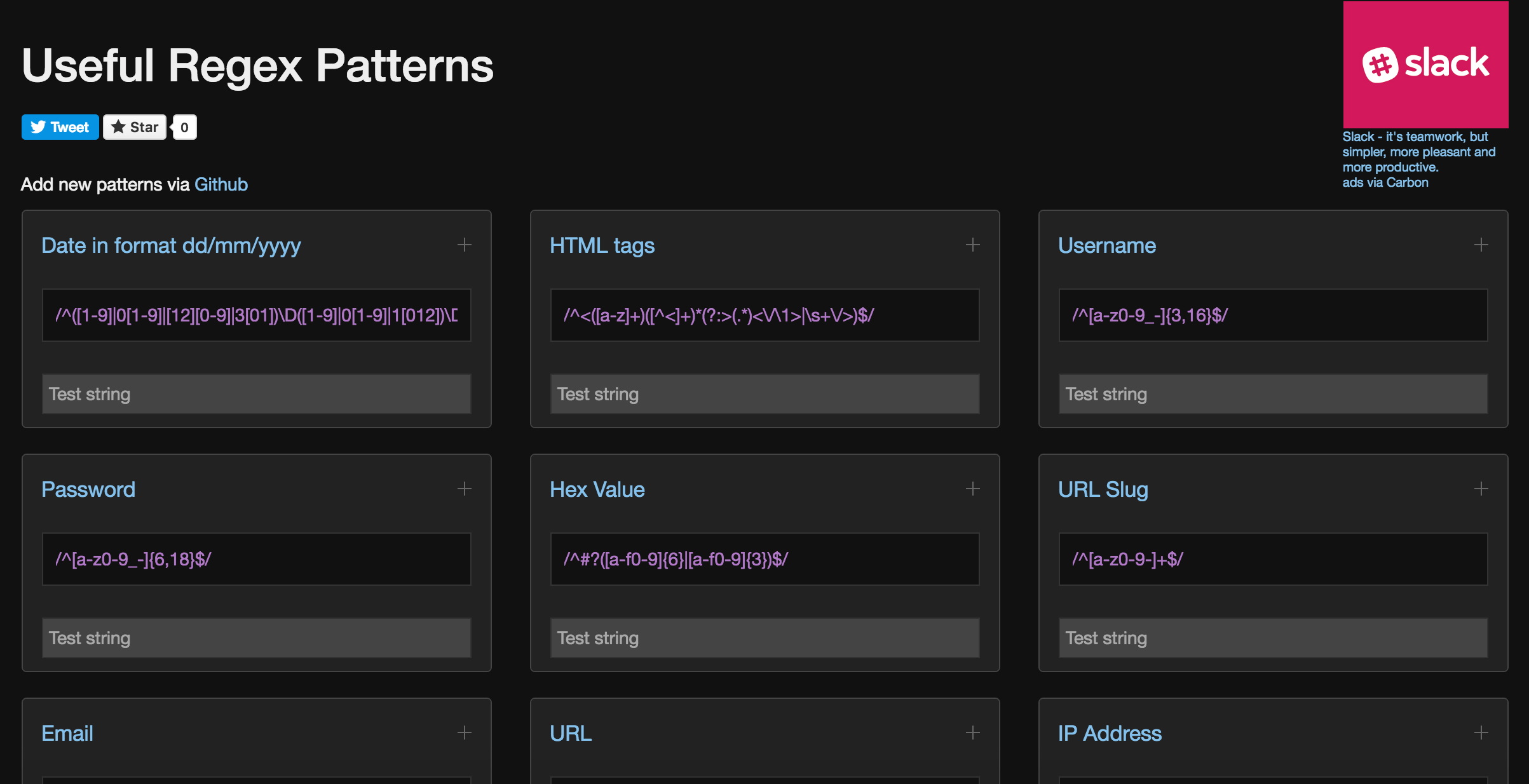Click the Tweet button

tap(60, 127)
